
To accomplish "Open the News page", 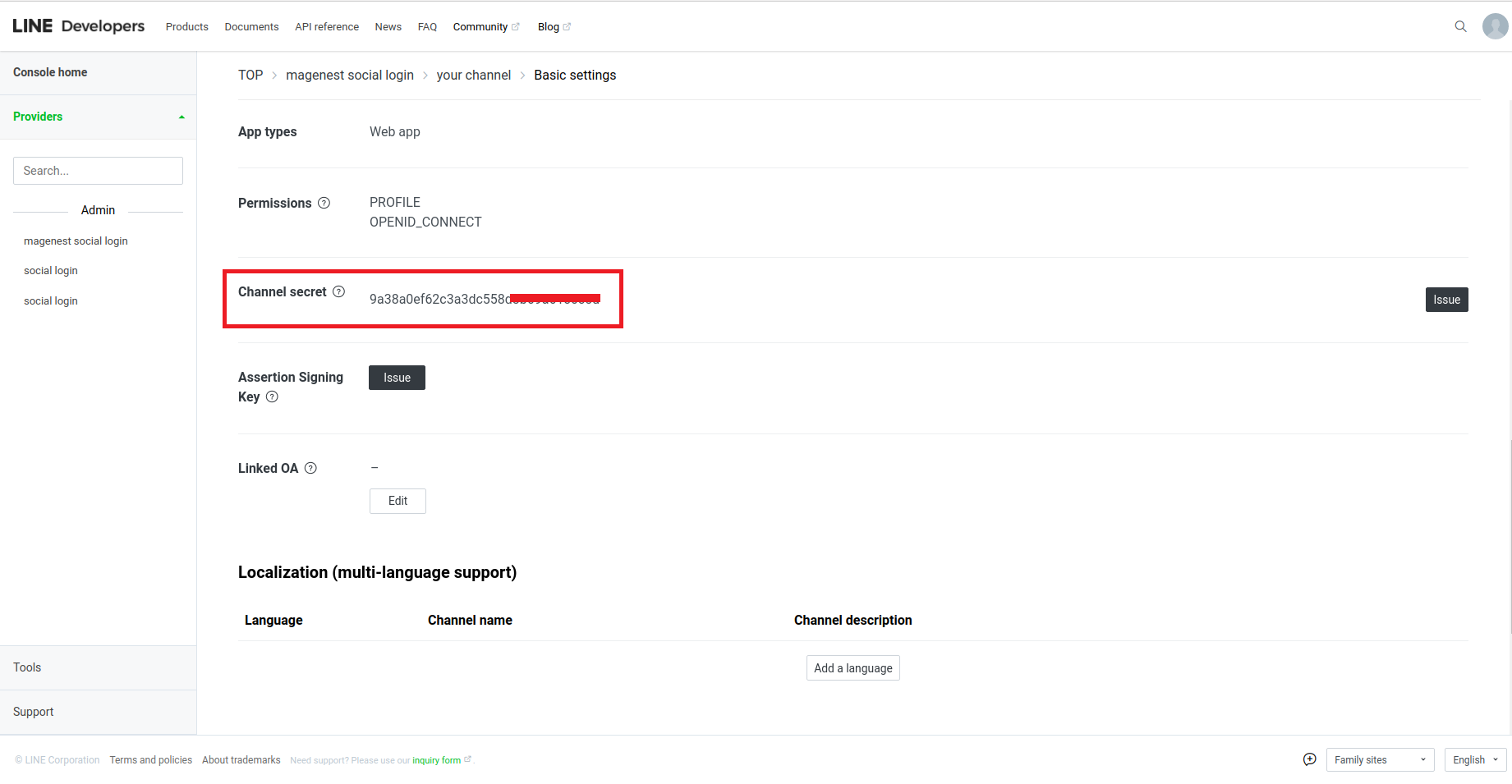I will pyautogui.click(x=388, y=27).
